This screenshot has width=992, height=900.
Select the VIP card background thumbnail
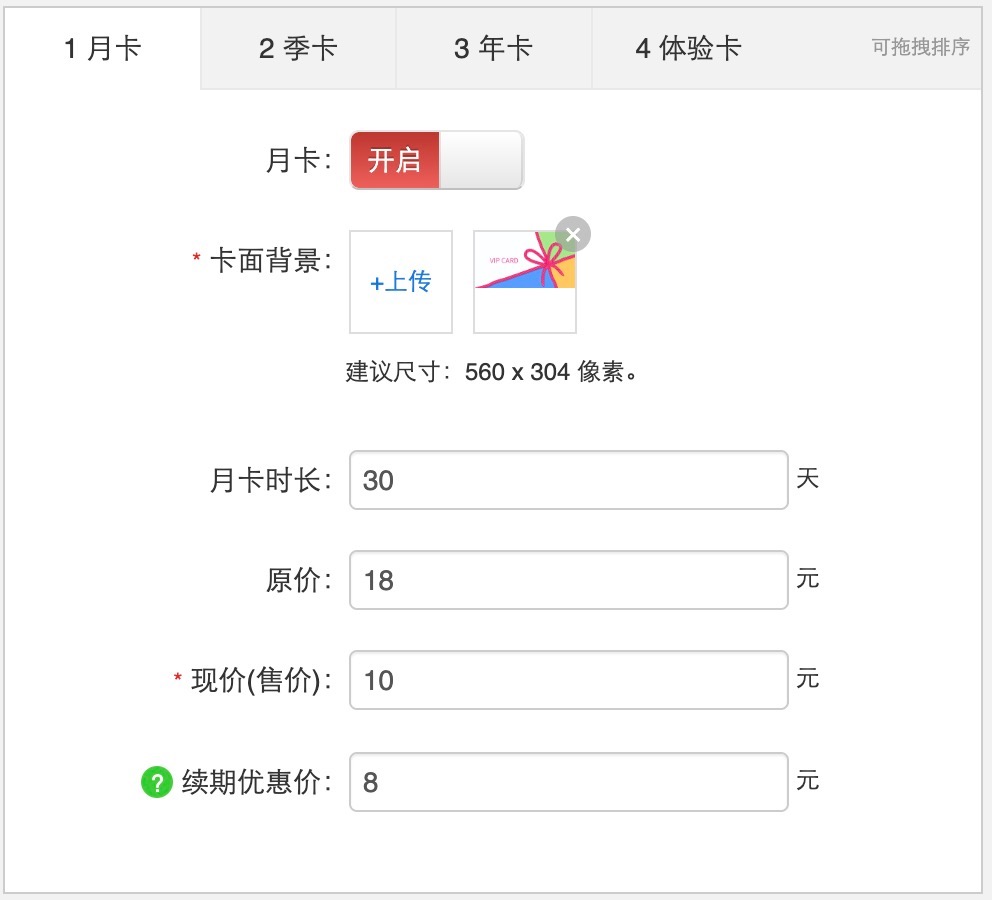tap(524, 284)
